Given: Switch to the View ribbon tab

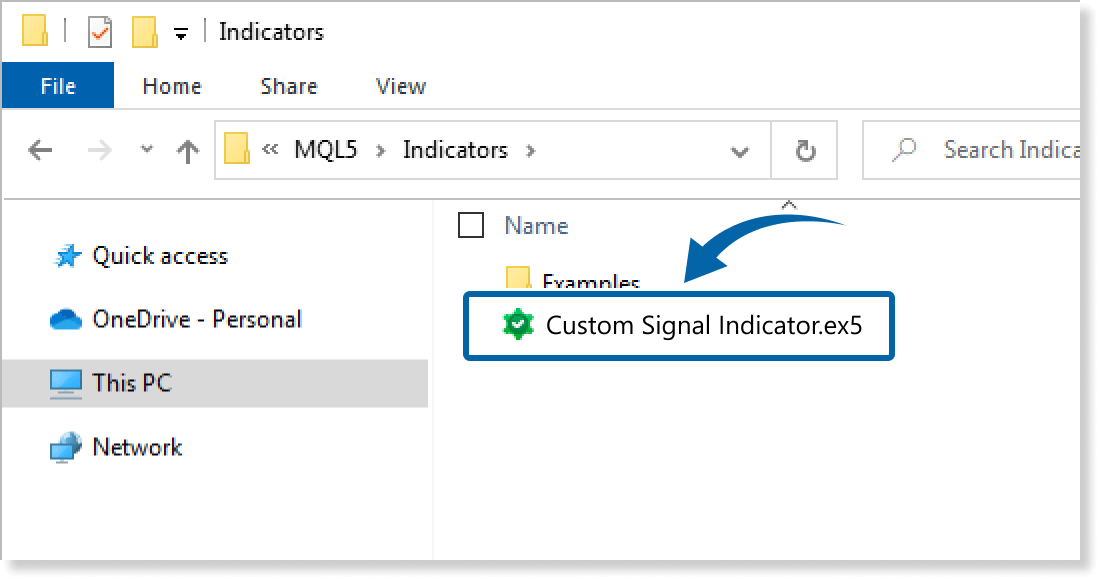Looking at the screenshot, I should pos(400,86).
